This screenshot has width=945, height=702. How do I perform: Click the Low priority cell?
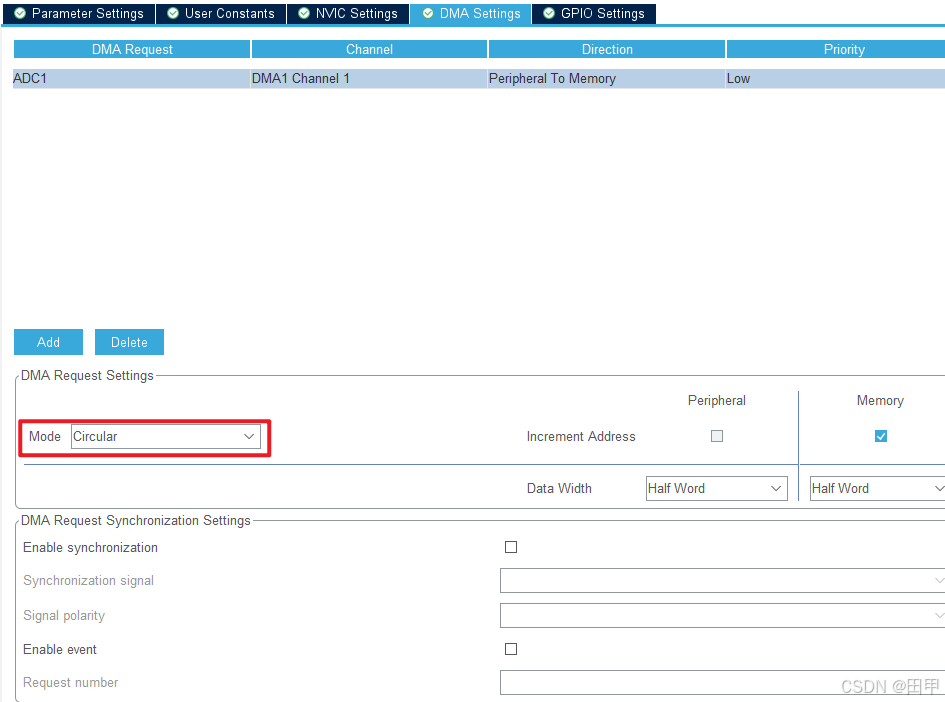[x=835, y=78]
